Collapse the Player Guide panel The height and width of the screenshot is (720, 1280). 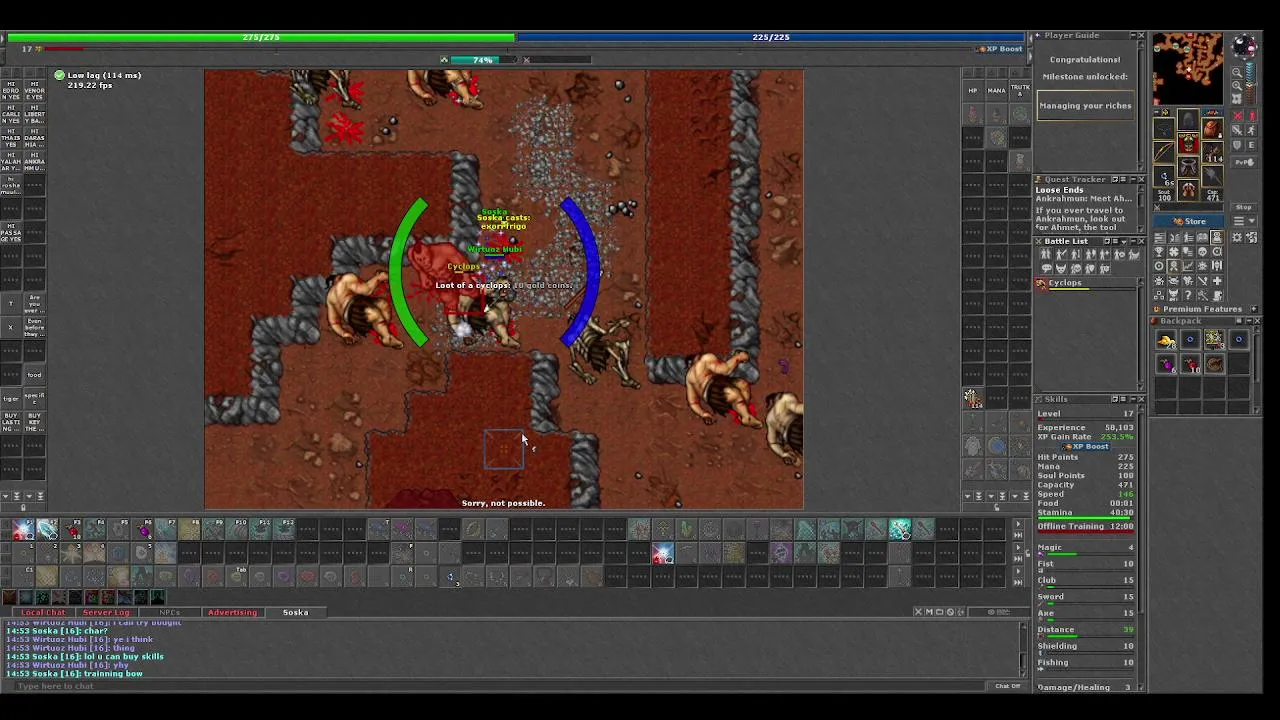click(x=1133, y=36)
